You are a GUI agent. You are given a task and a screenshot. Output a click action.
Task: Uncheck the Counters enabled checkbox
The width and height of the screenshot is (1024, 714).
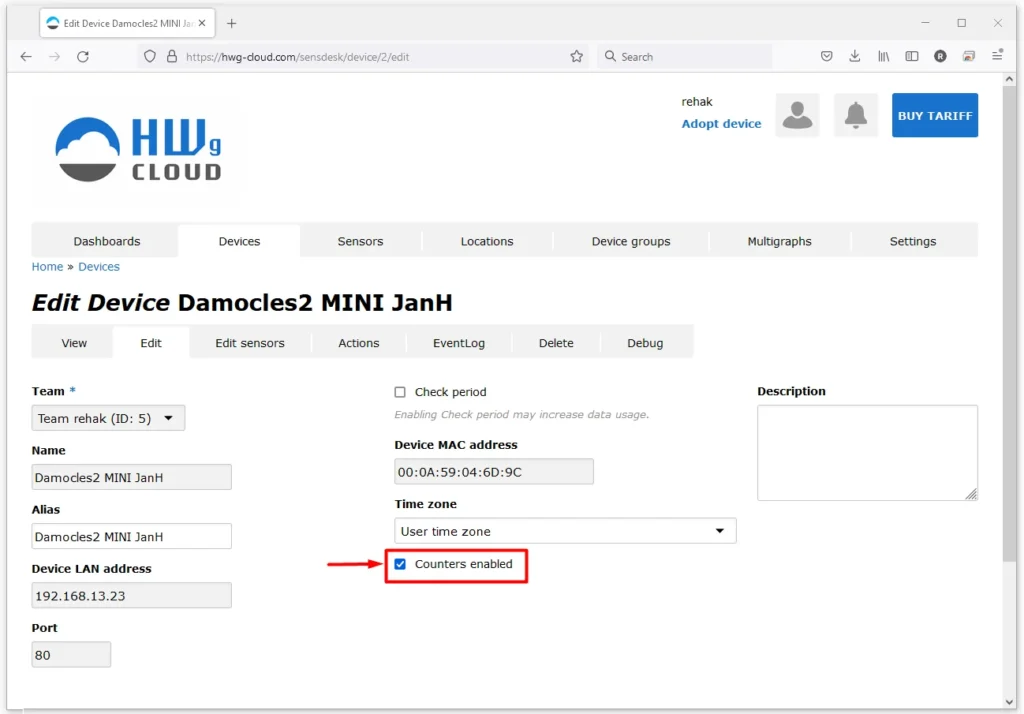tap(400, 564)
